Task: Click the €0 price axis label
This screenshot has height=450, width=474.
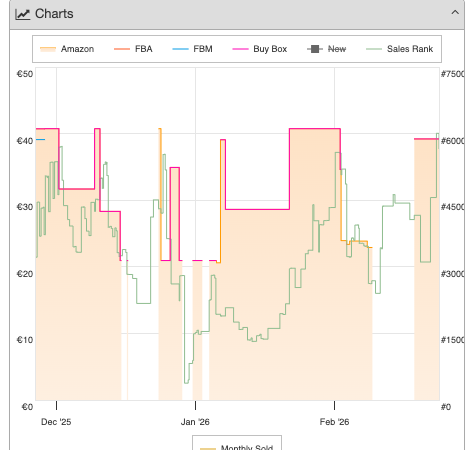Action: 27,407
